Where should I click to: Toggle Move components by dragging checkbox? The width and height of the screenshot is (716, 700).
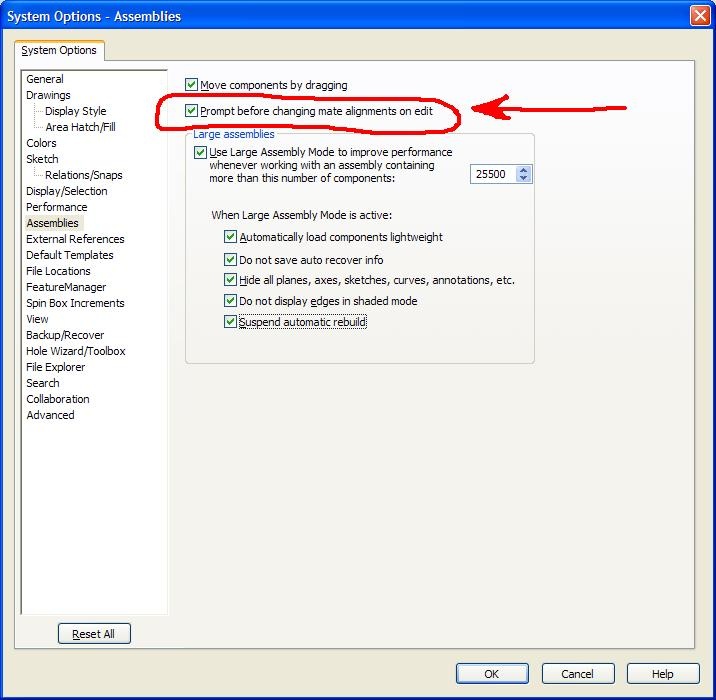[x=191, y=85]
